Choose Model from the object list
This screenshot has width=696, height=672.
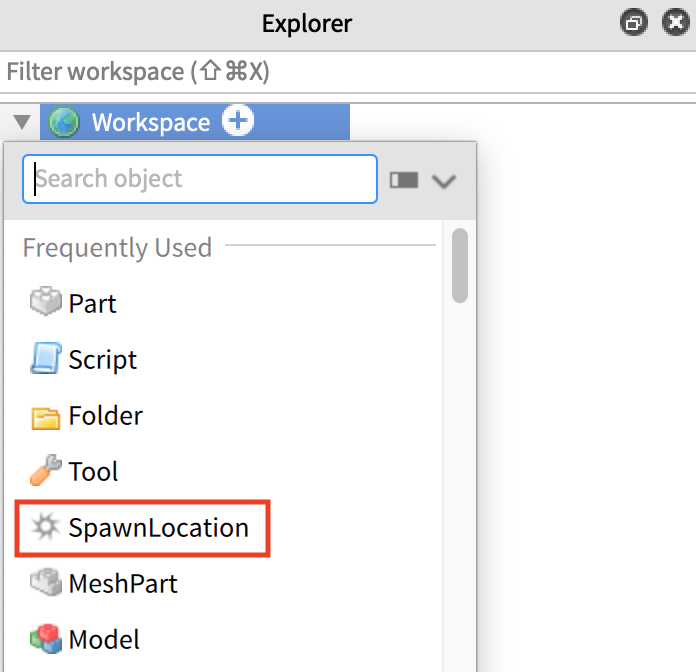(x=104, y=639)
